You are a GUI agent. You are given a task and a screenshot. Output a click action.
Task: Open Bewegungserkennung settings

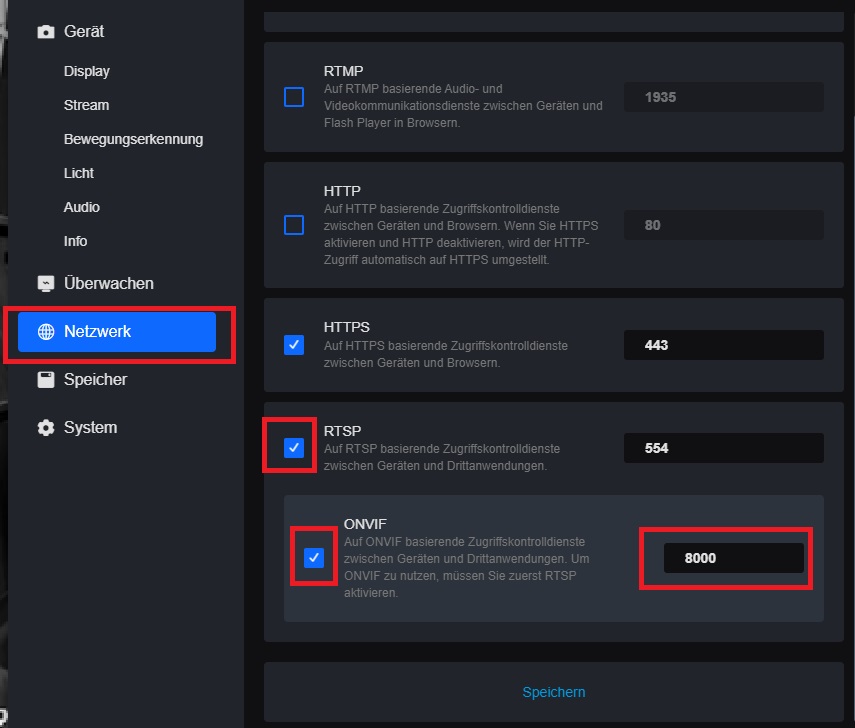(x=133, y=139)
